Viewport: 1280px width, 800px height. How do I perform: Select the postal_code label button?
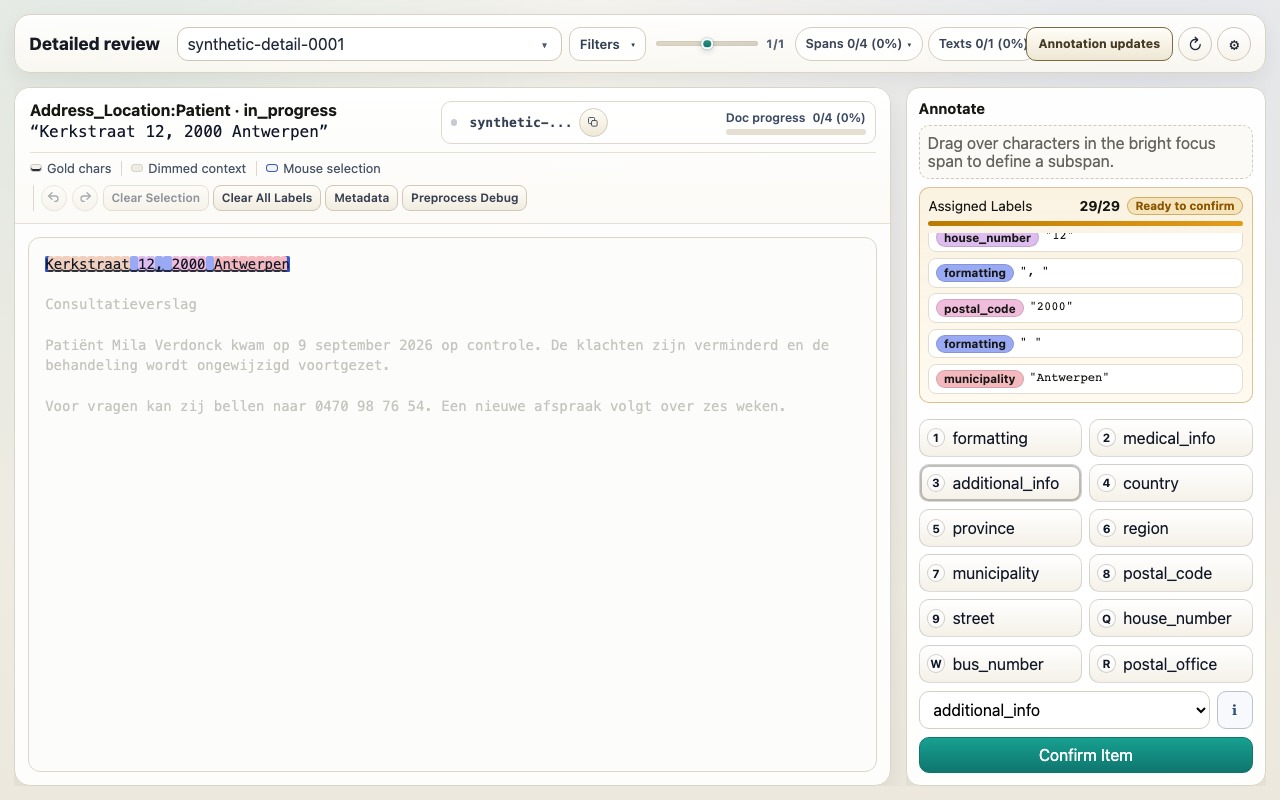(x=1171, y=573)
